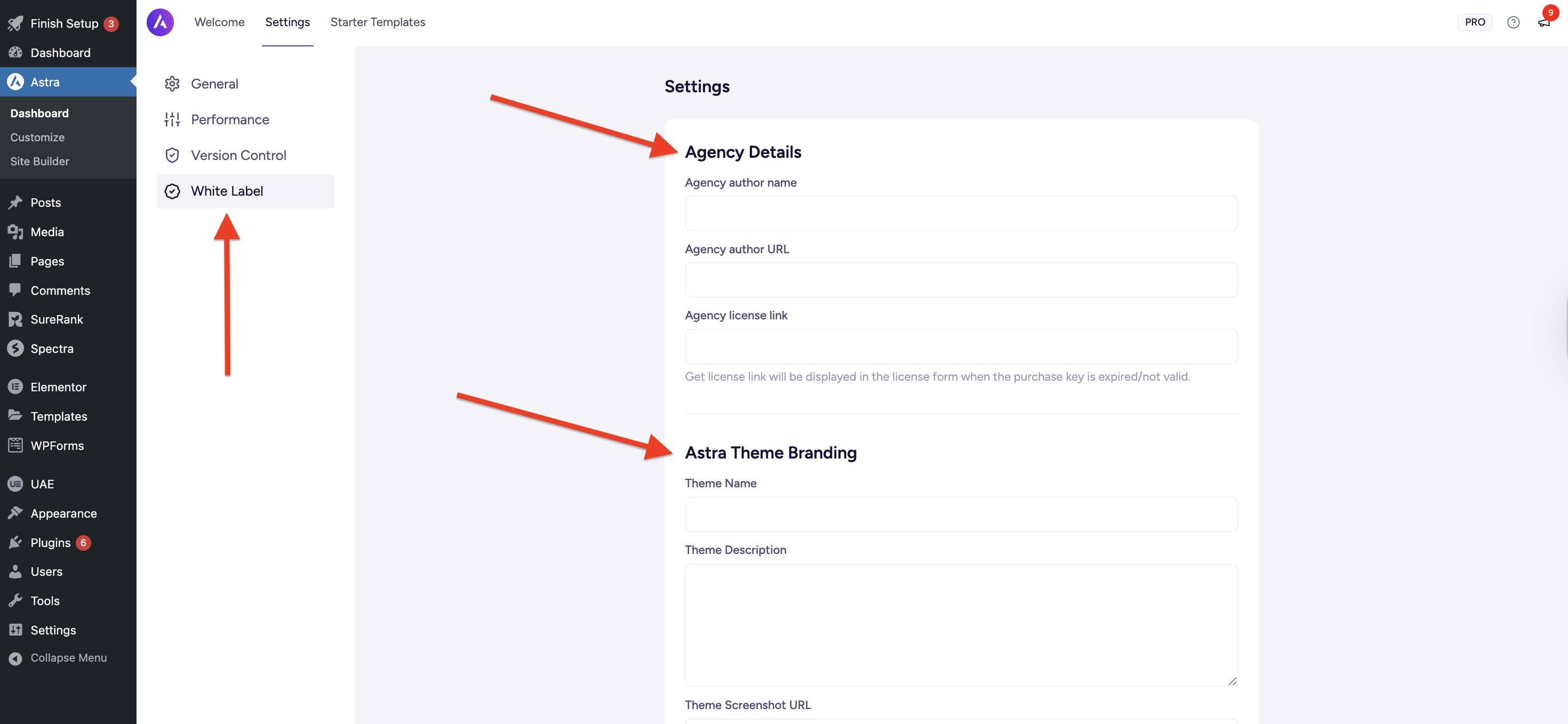Screen dimensions: 1568x724
Task: Click the Finish Setup rocket item
Action: click(64, 24)
